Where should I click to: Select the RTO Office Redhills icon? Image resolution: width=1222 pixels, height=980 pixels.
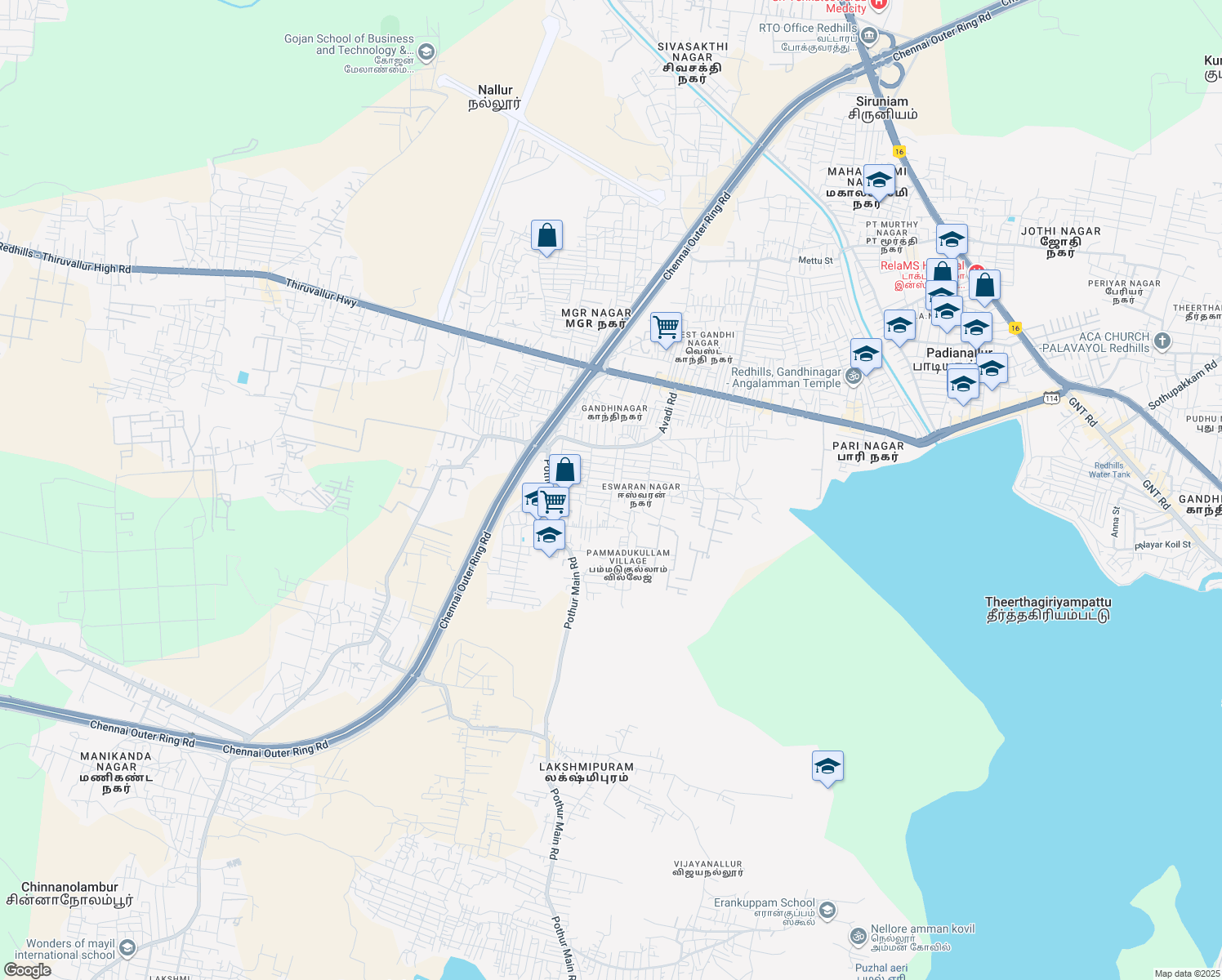[x=868, y=36]
